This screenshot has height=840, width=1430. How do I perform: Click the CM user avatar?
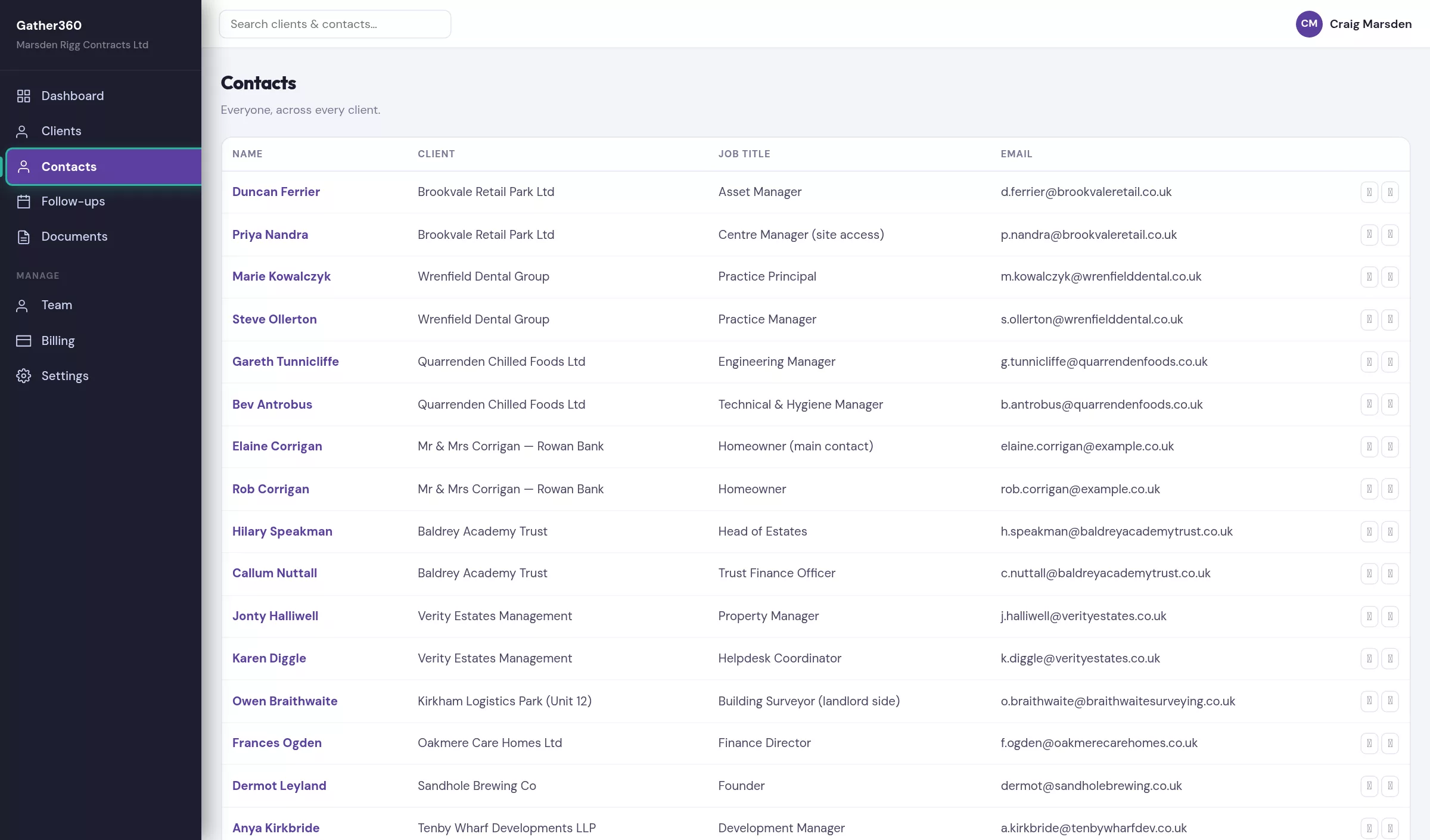(1309, 24)
